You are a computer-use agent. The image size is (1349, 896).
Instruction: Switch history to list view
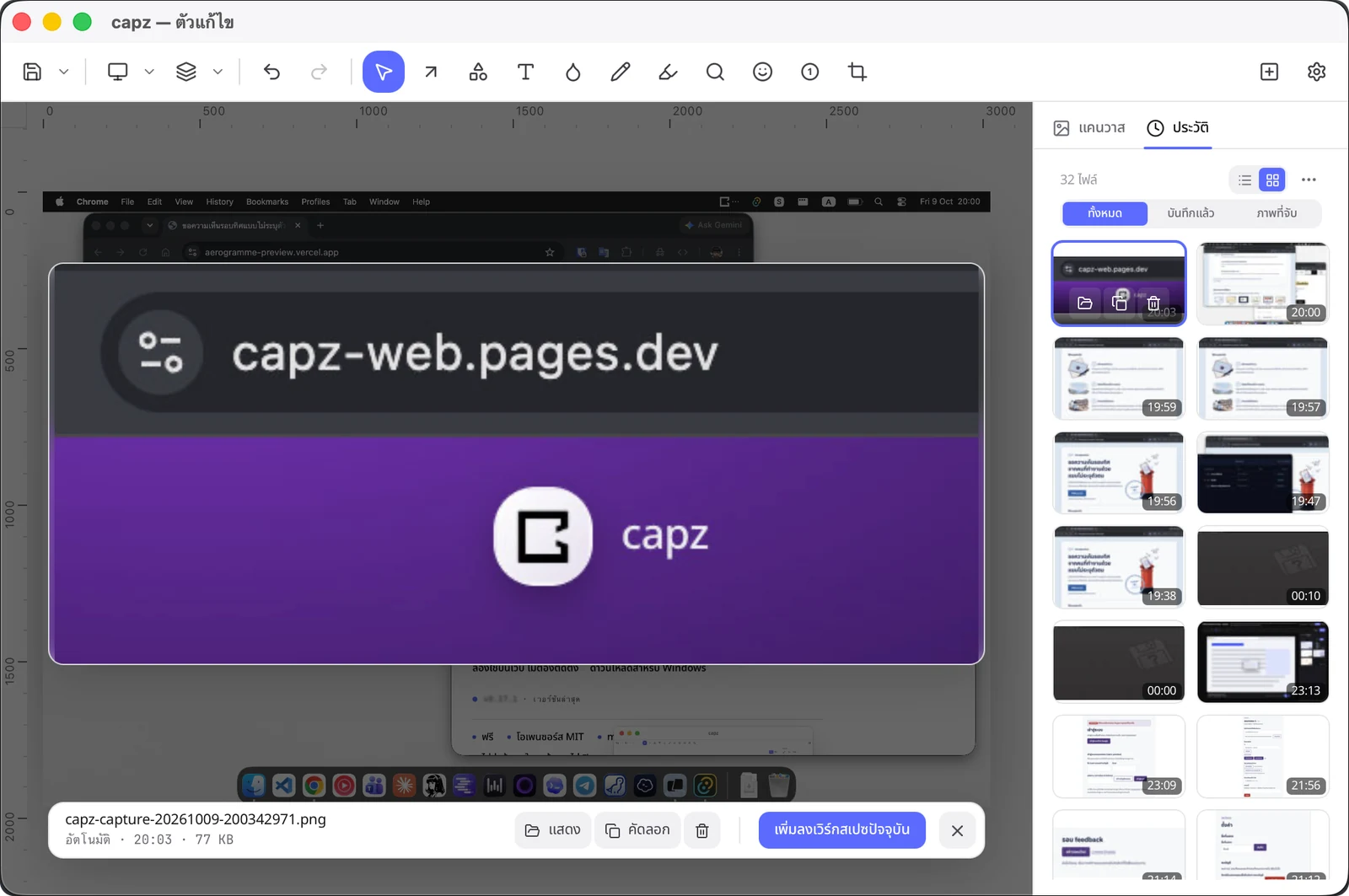click(1244, 180)
